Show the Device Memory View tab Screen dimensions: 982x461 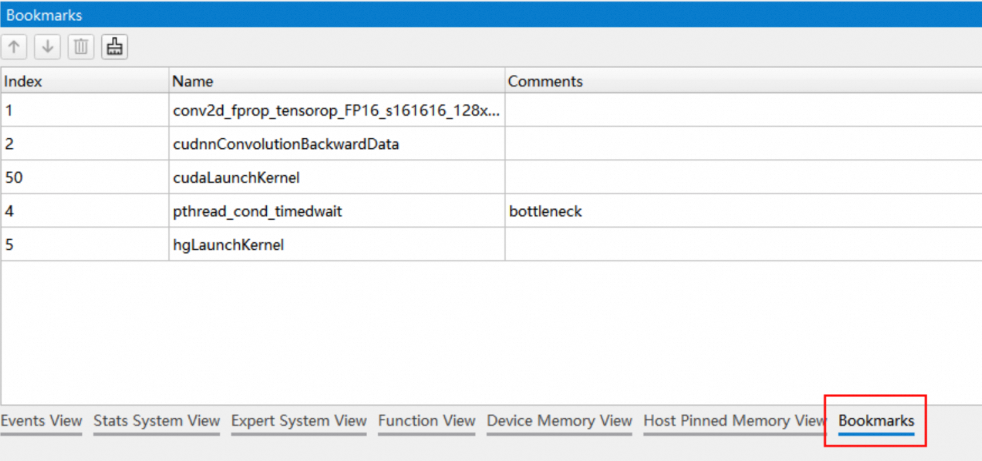pos(559,421)
